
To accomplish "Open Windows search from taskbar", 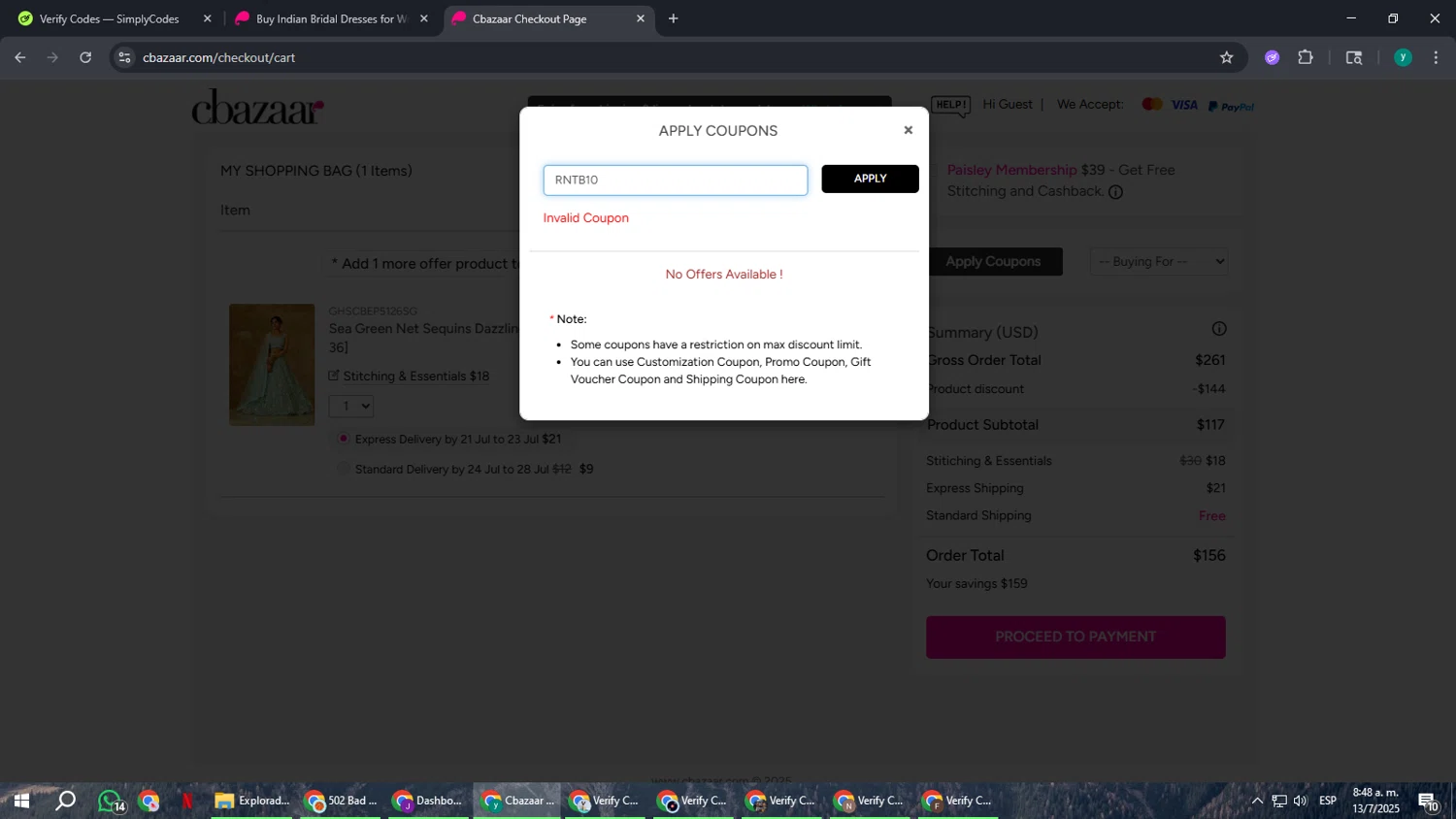I will (65, 801).
